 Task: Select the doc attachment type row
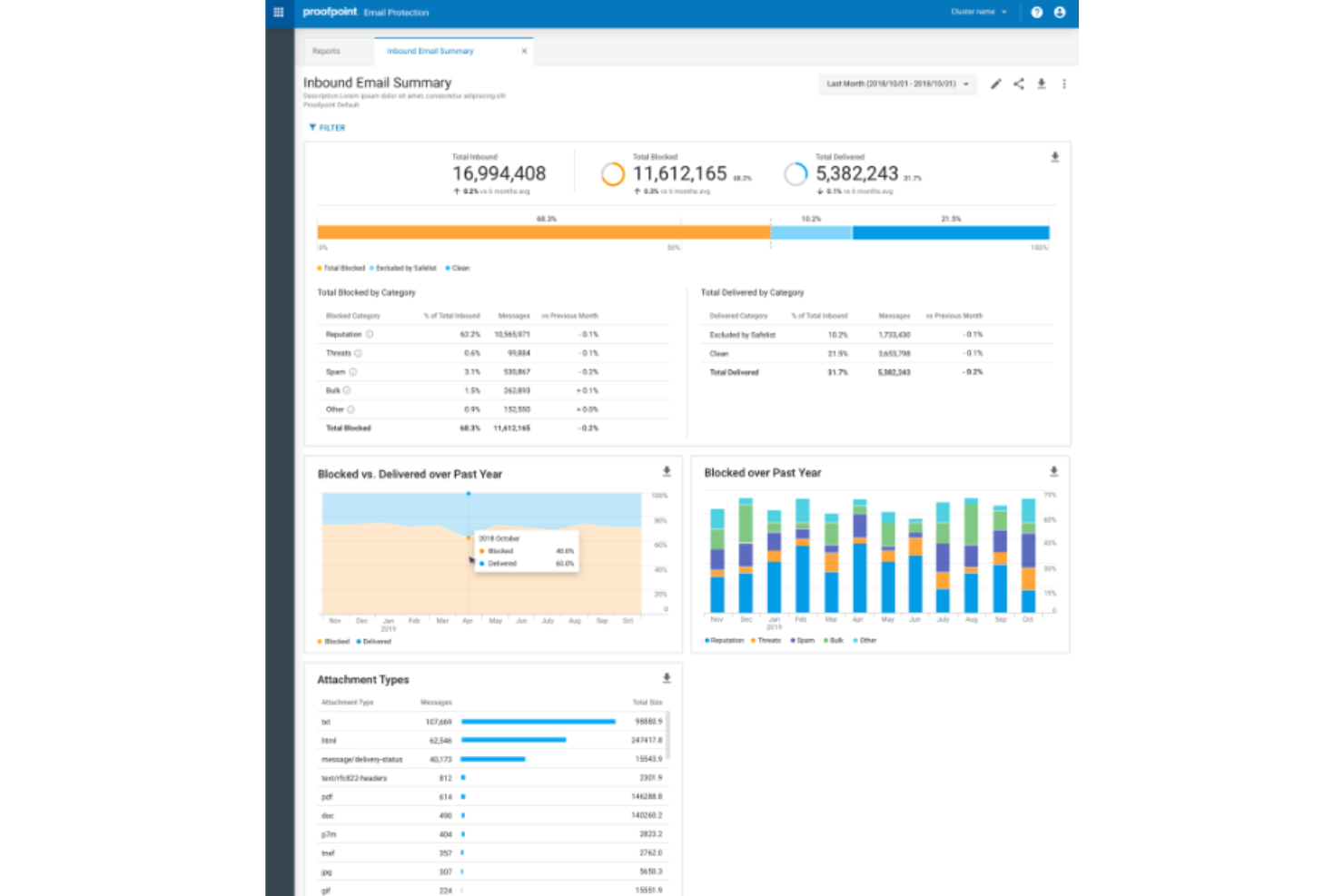click(x=491, y=815)
